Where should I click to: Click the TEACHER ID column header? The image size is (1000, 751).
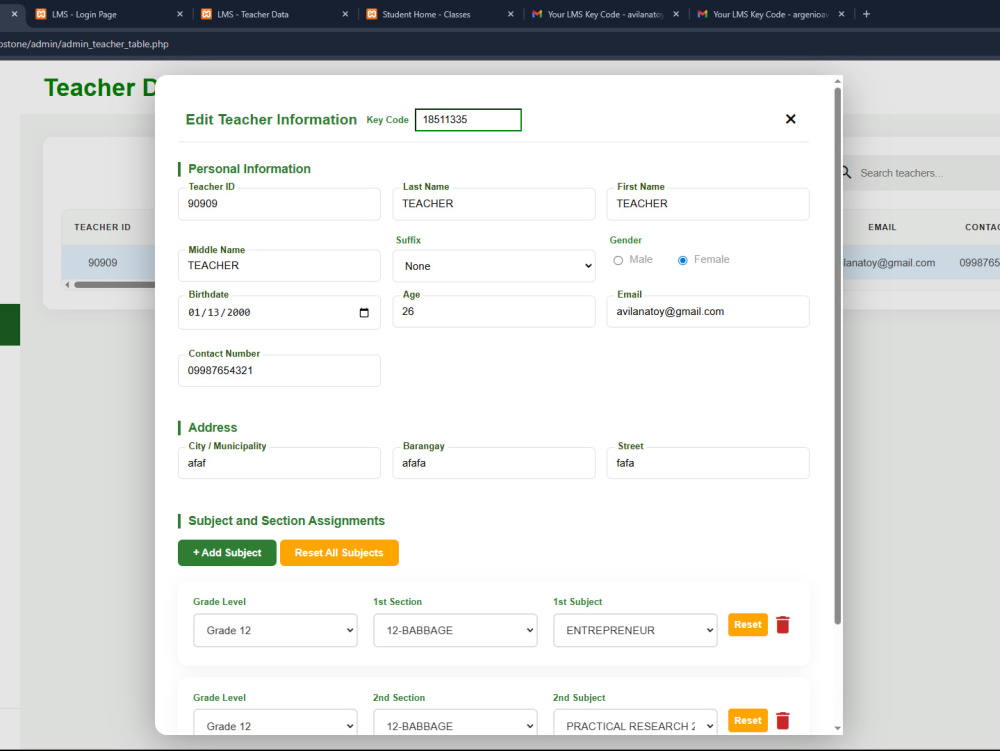pos(102,227)
